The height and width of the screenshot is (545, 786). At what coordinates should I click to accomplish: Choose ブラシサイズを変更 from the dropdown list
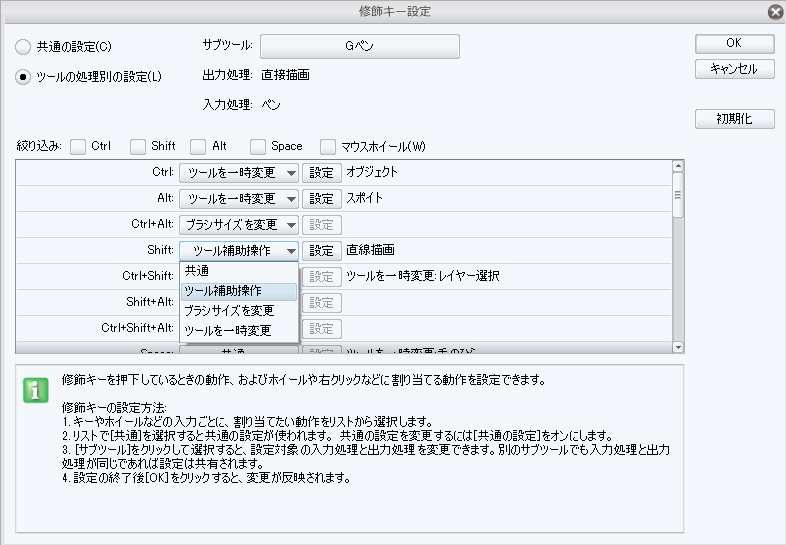point(239,311)
